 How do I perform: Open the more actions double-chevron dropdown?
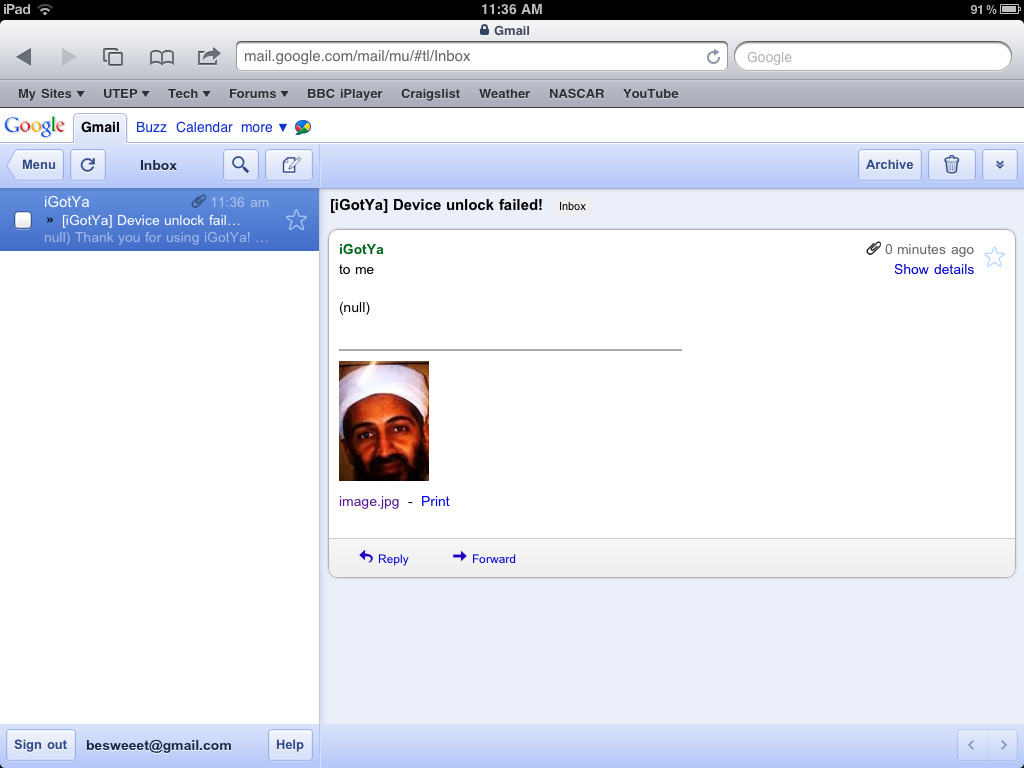click(999, 165)
